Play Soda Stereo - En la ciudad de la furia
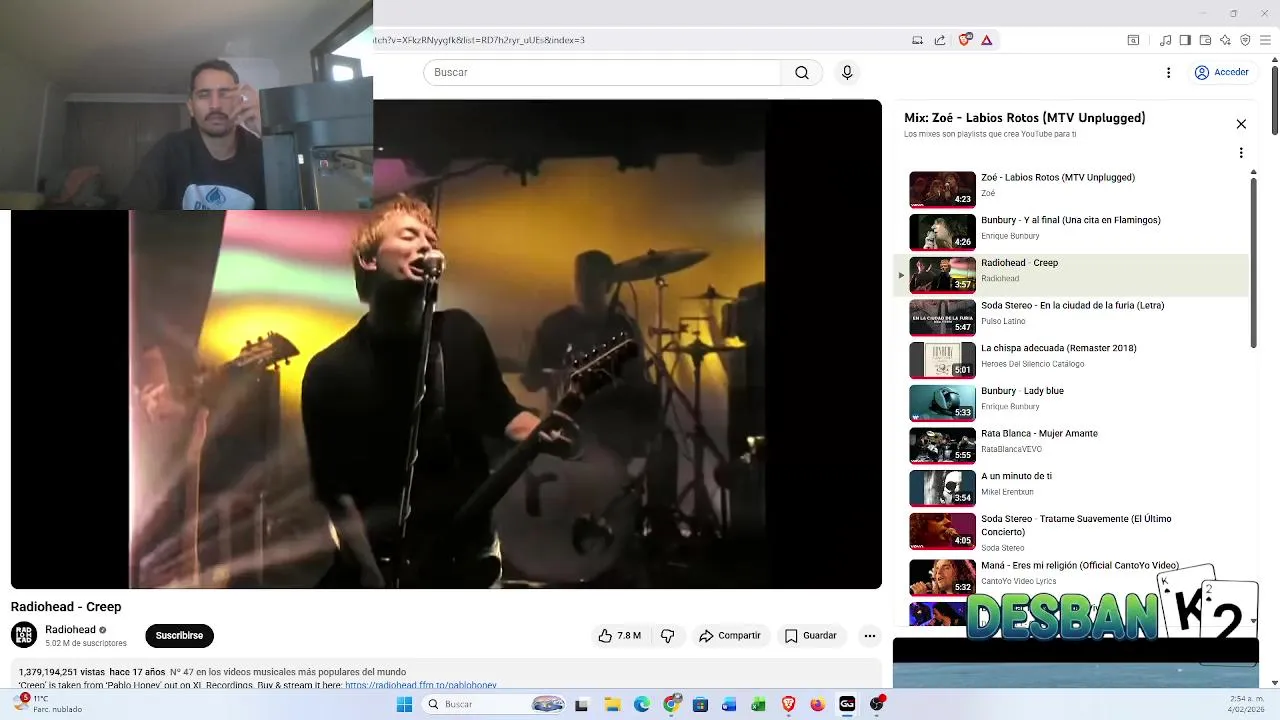The height and width of the screenshot is (720, 1280). click(x=1071, y=318)
